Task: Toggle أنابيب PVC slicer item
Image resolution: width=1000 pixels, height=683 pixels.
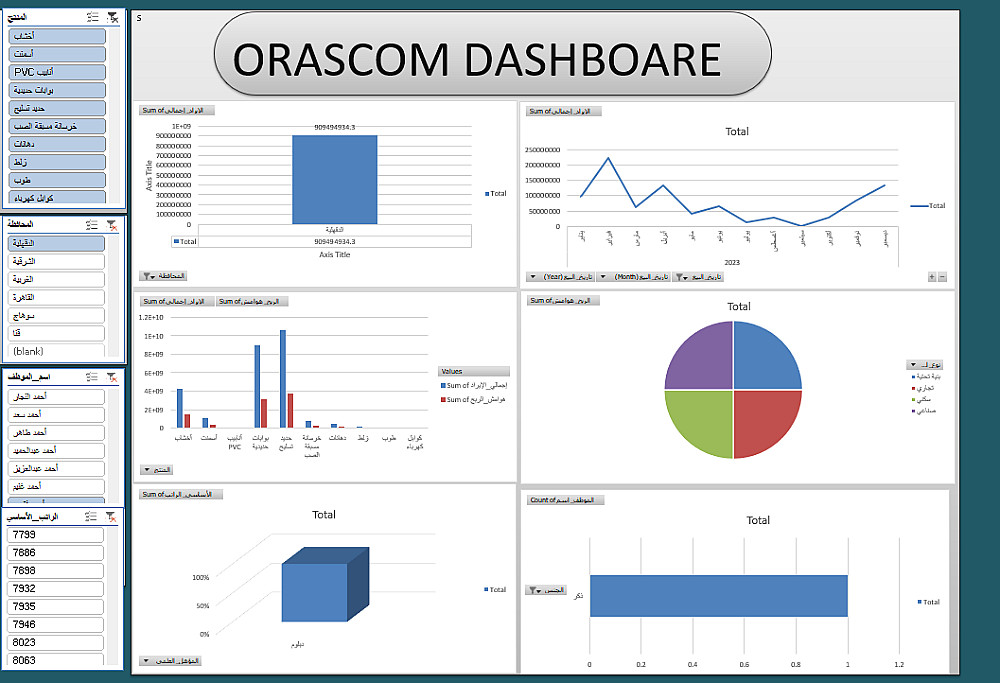Action: [57, 72]
